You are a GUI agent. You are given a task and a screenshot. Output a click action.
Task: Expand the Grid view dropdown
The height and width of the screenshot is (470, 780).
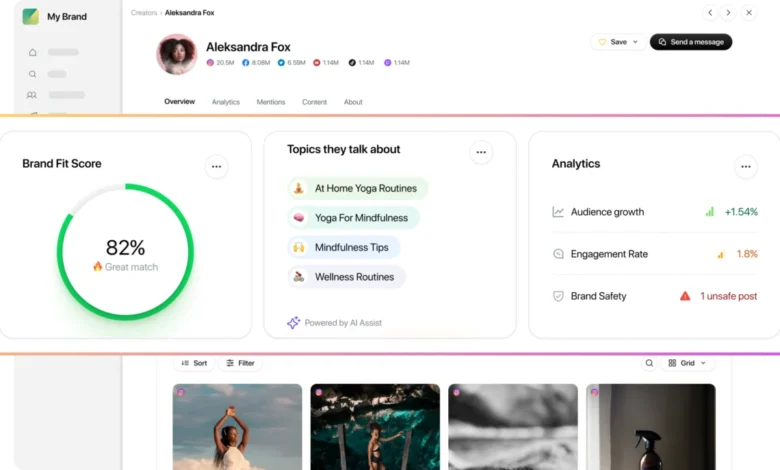pos(686,363)
